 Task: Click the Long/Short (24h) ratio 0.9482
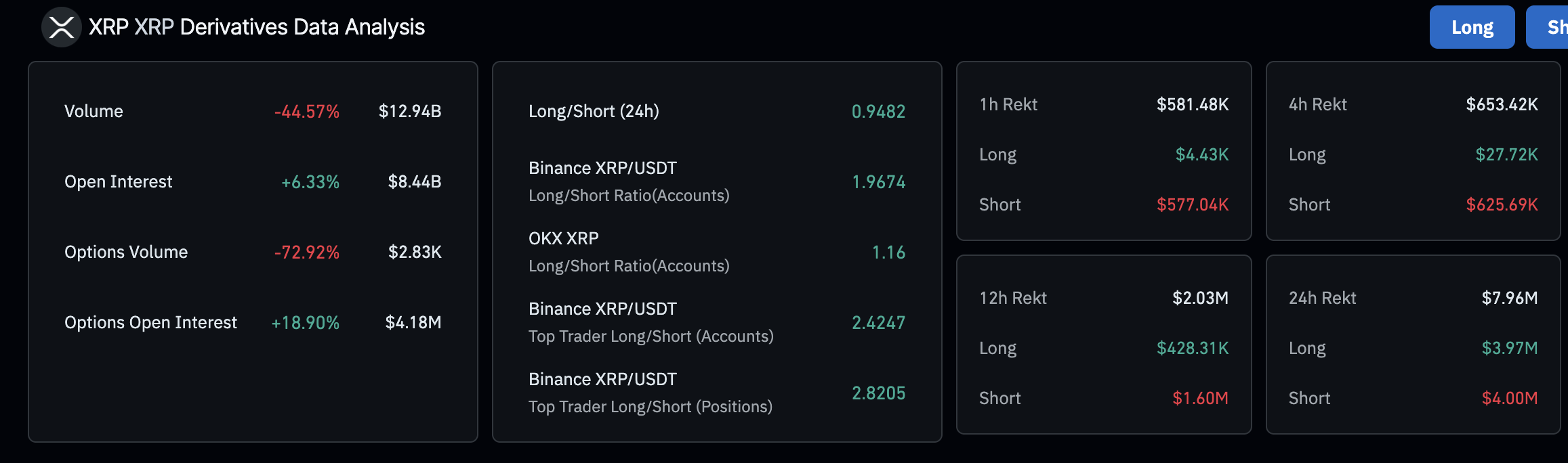[x=878, y=112]
